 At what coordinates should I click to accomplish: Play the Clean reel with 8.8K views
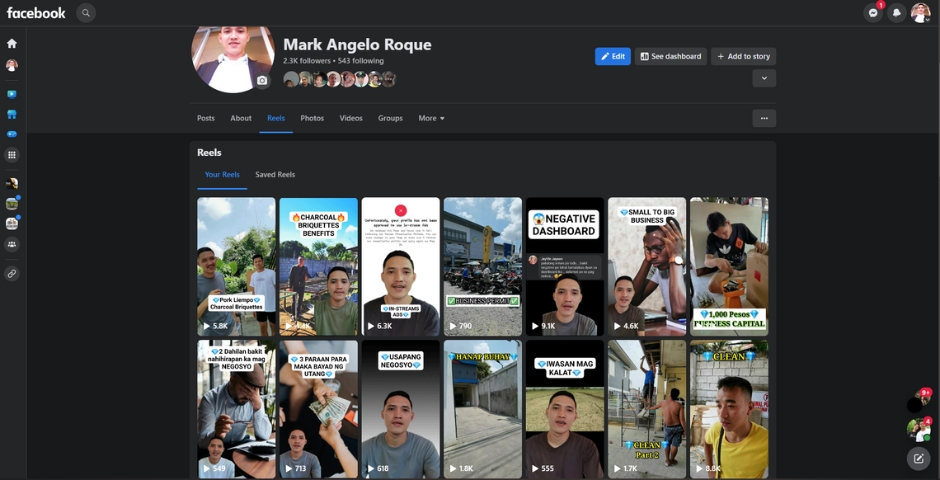tap(729, 409)
